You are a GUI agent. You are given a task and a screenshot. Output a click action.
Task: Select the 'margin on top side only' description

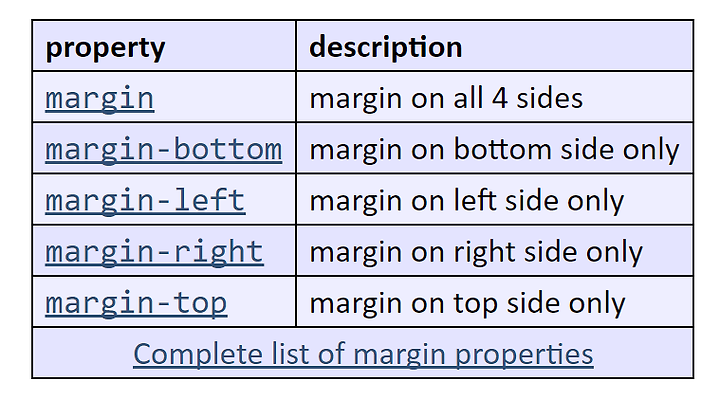tap(467, 304)
